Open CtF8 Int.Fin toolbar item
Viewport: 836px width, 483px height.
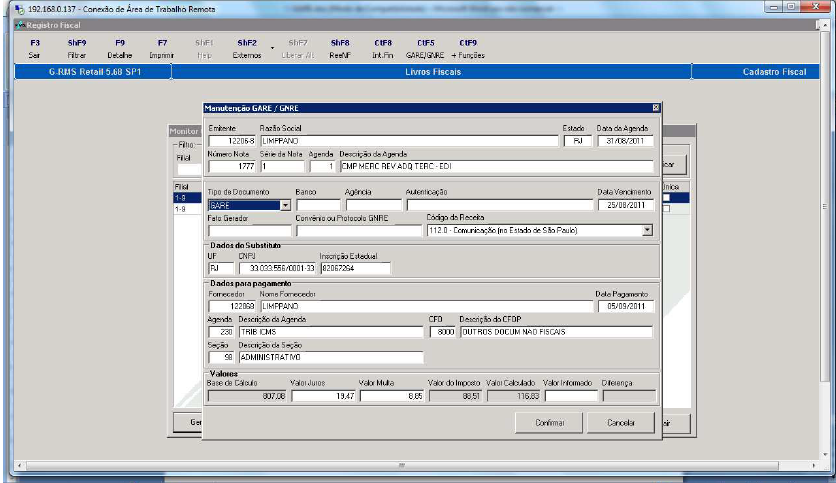(x=383, y=49)
